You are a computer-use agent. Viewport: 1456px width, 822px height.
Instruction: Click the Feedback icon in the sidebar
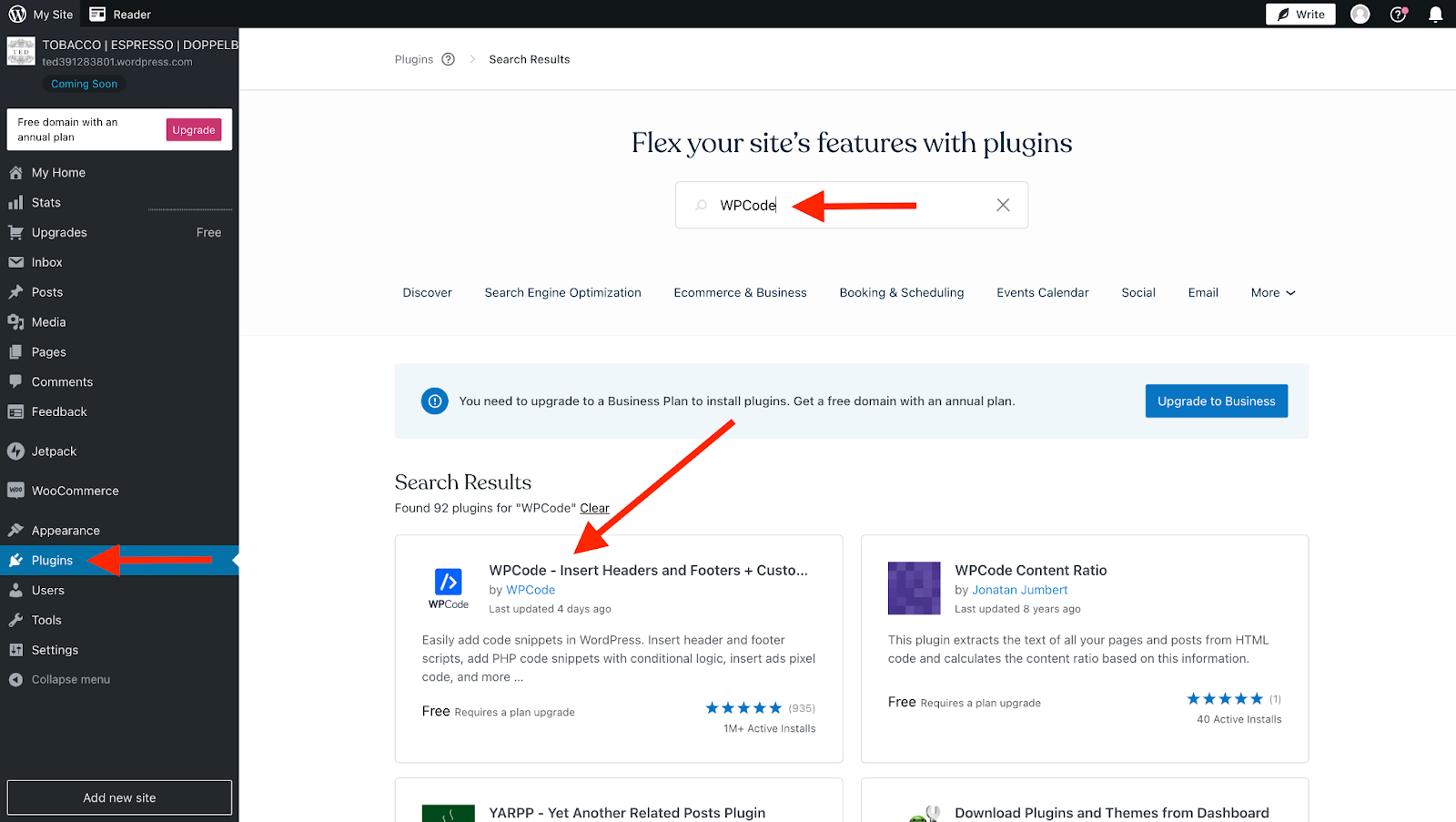(15, 411)
